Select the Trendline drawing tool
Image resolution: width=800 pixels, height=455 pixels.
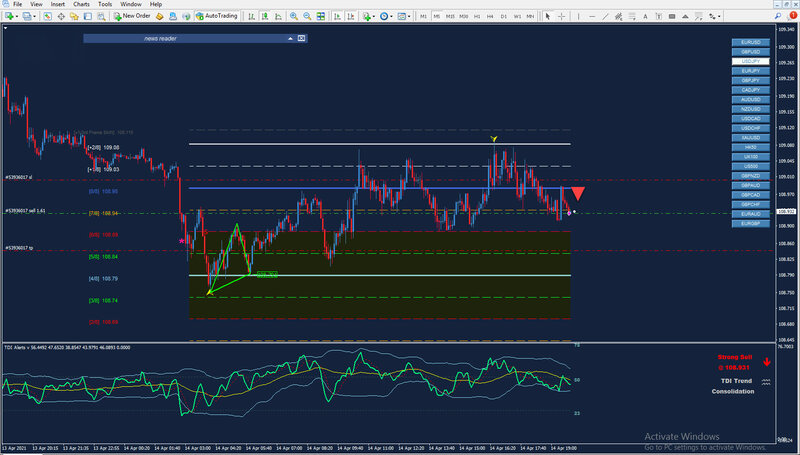tap(605, 16)
